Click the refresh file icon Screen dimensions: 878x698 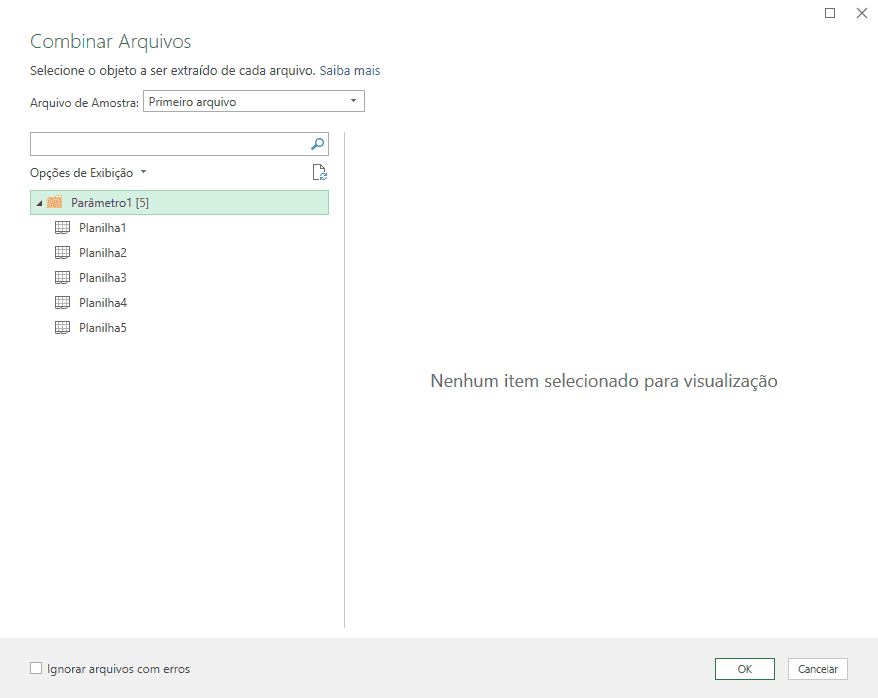pyautogui.click(x=319, y=172)
